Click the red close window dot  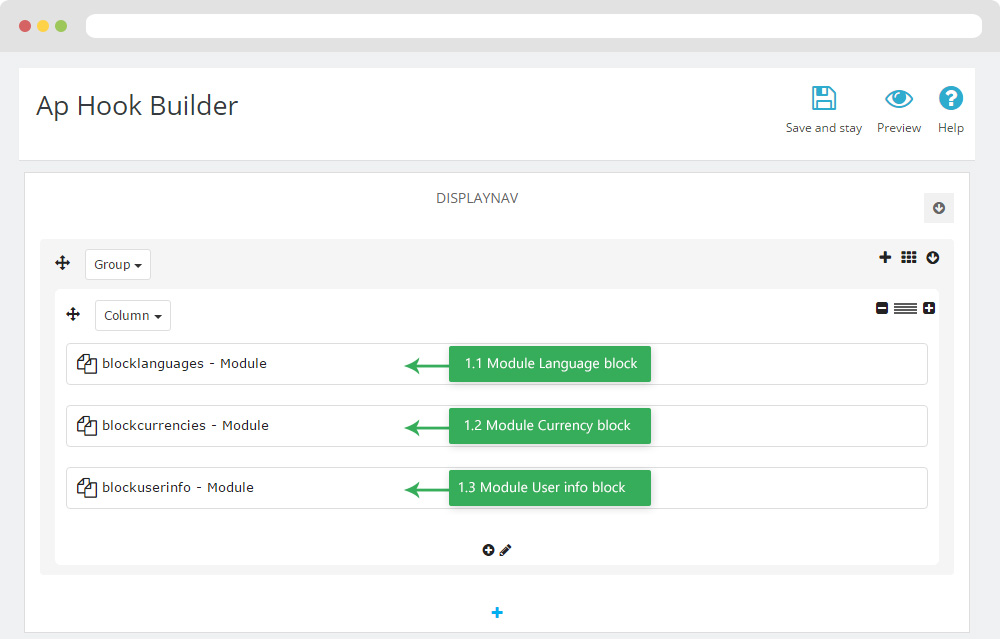[x=25, y=26]
